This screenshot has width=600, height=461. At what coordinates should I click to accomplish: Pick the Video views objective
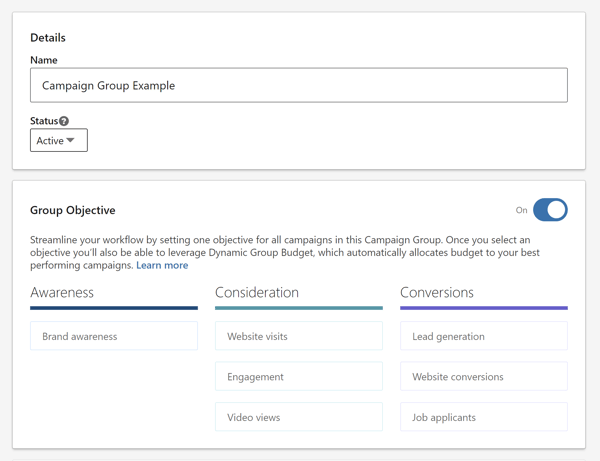tap(298, 417)
